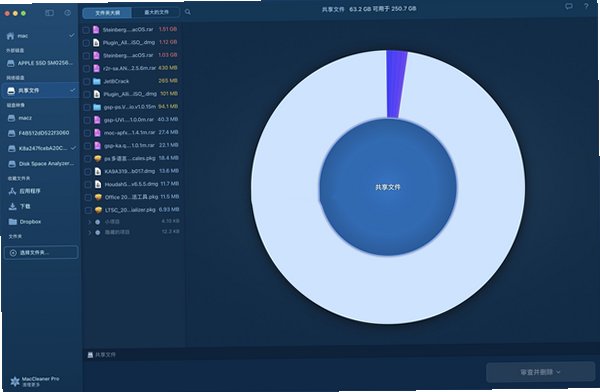Check the 1.12 GB Plugin_Alli dmg checkbox
This screenshot has width=600, height=392.
pyautogui.click(x=86, y=43)
